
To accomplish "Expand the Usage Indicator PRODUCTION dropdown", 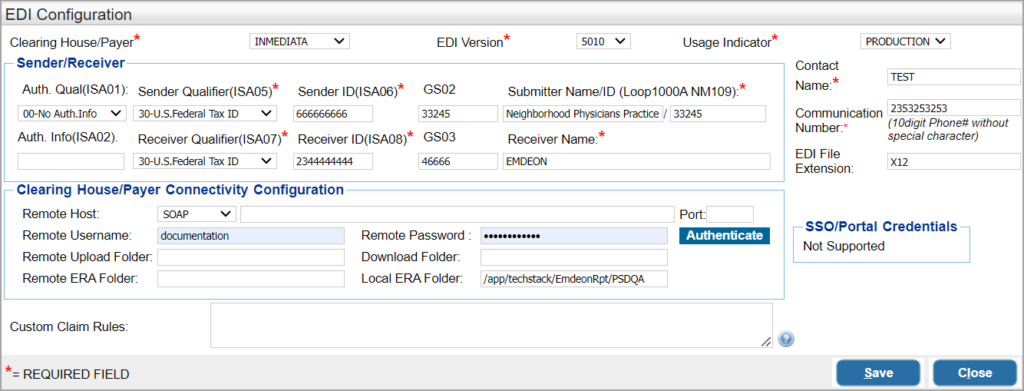I will point(905,41).
